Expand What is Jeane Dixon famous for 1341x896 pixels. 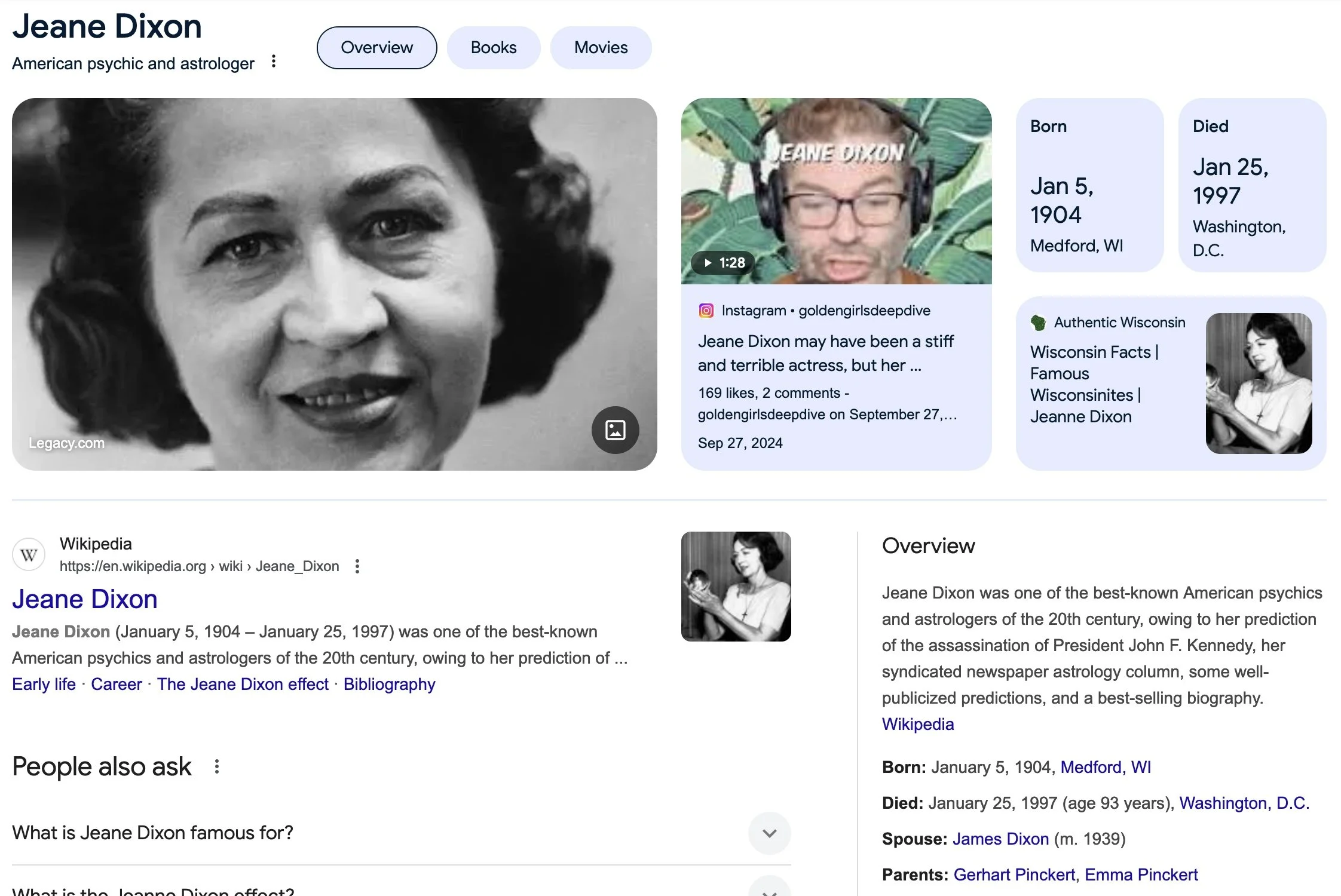pos(769,833)
